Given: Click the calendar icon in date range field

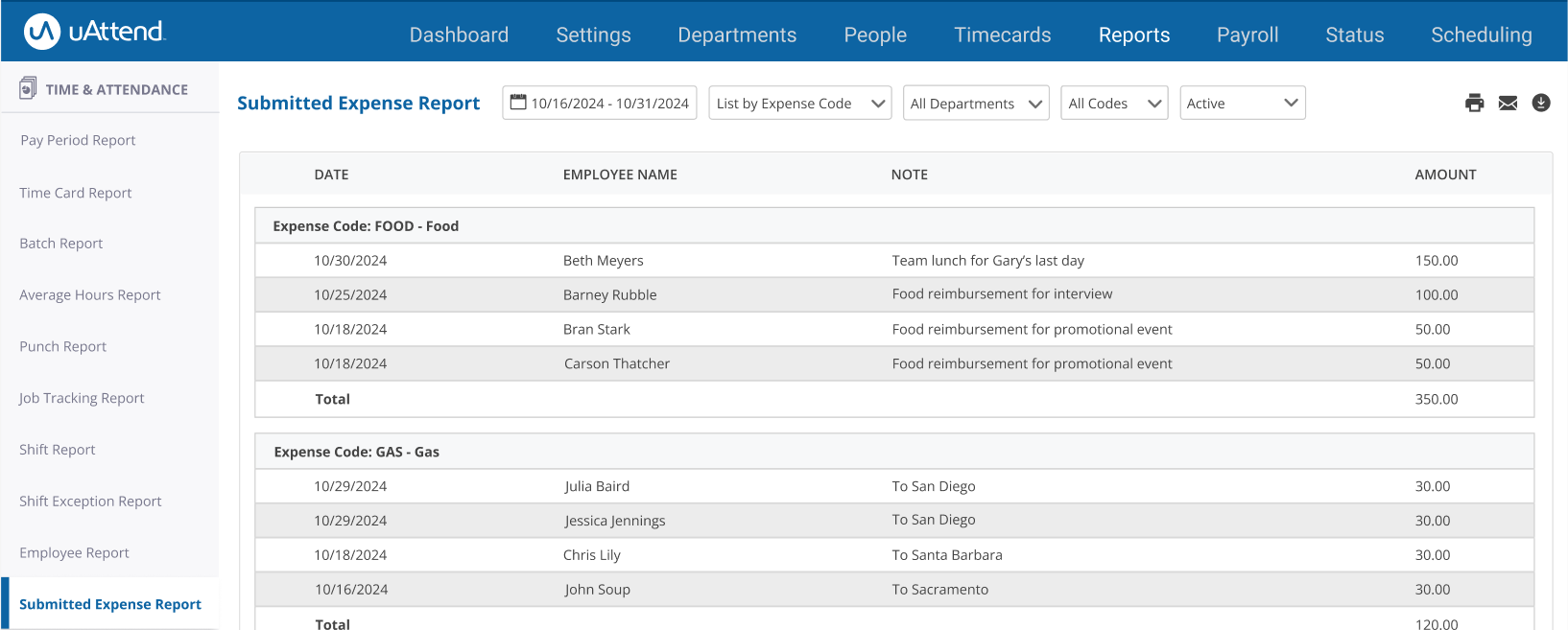Looking at the screenshot, I should 518,102.
